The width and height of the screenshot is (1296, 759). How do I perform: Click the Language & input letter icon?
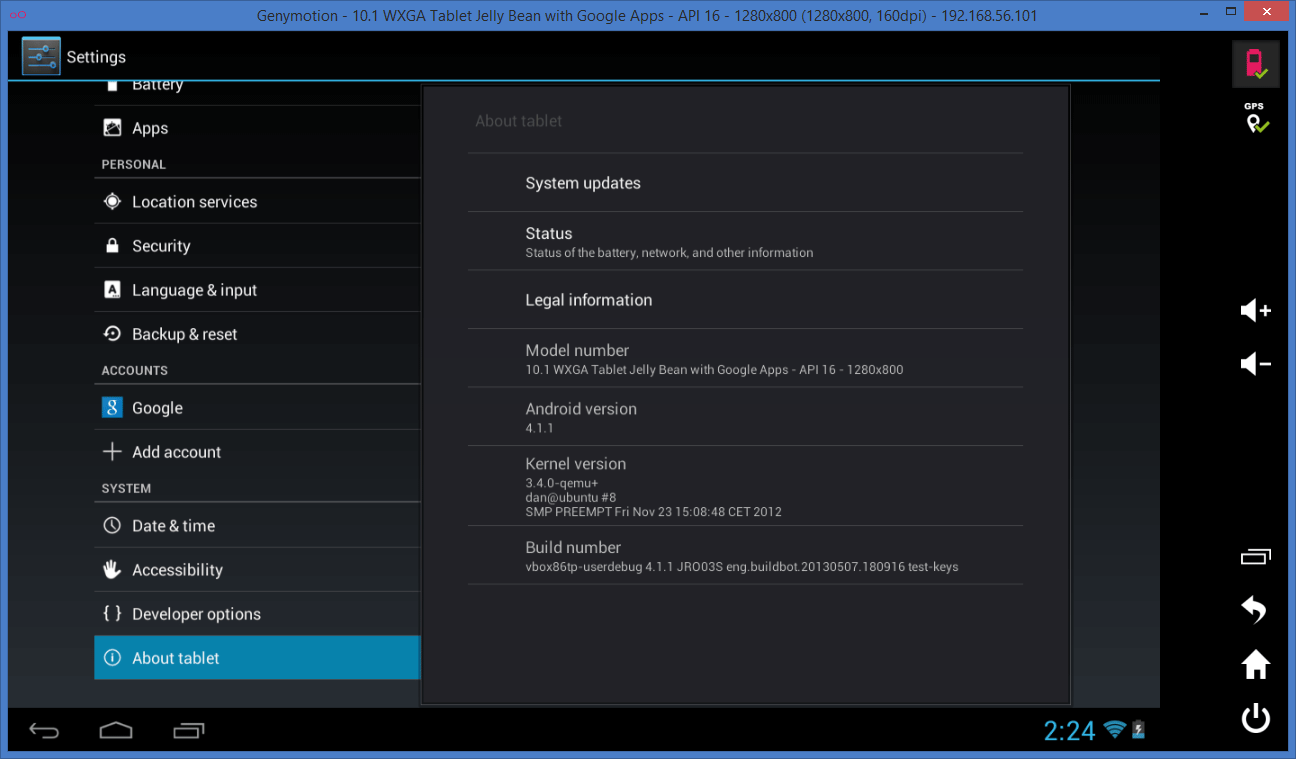click(113, 290)
